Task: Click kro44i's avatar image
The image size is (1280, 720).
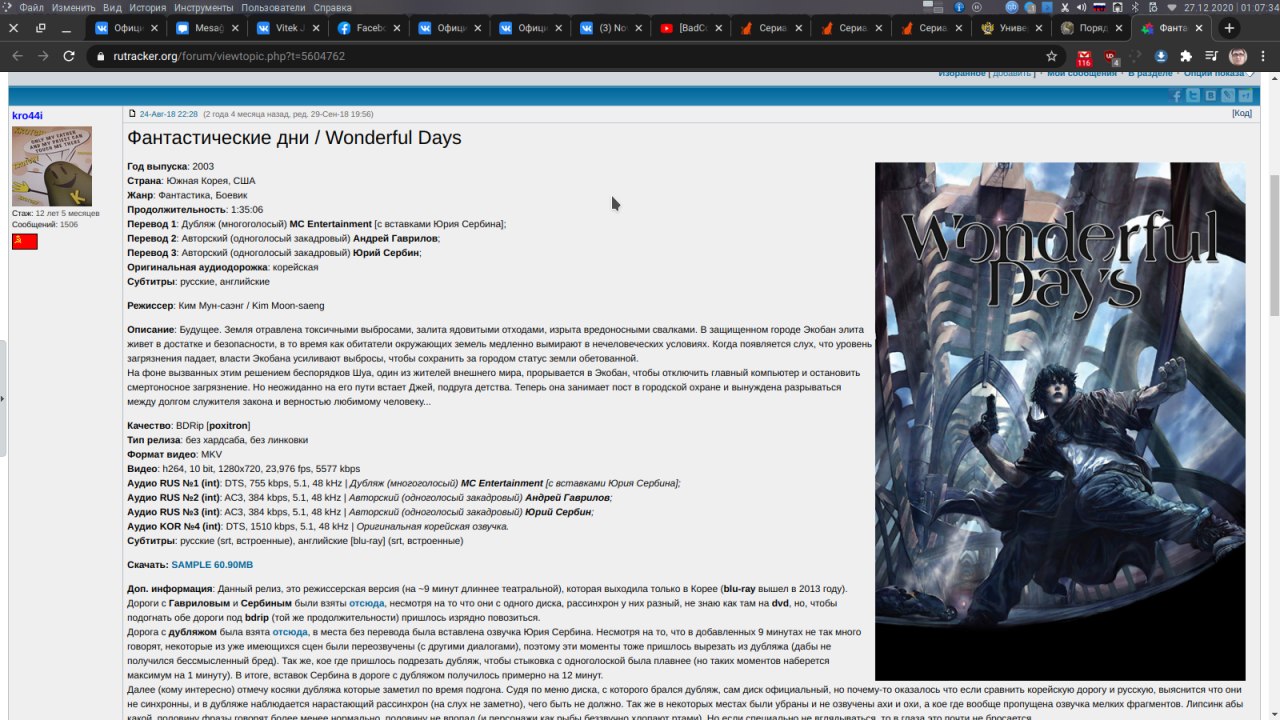Action: [x=52, y=166]
